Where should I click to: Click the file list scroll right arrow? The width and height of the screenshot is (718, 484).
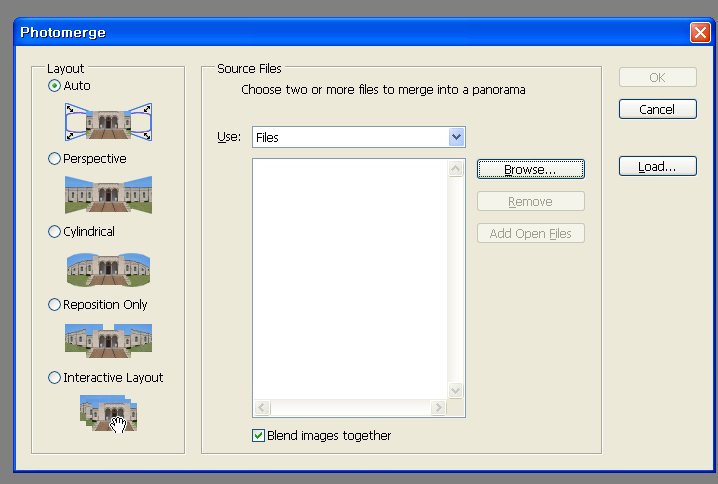438,407
